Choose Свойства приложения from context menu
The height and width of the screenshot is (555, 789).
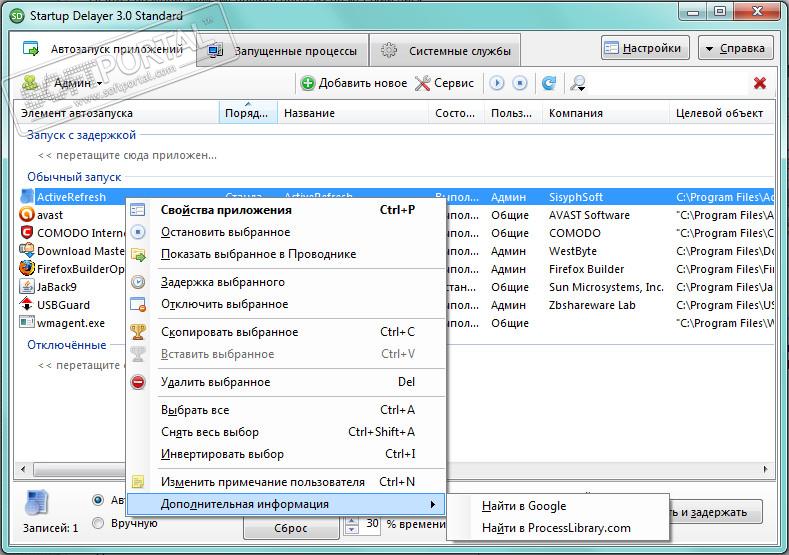[287, 210]
